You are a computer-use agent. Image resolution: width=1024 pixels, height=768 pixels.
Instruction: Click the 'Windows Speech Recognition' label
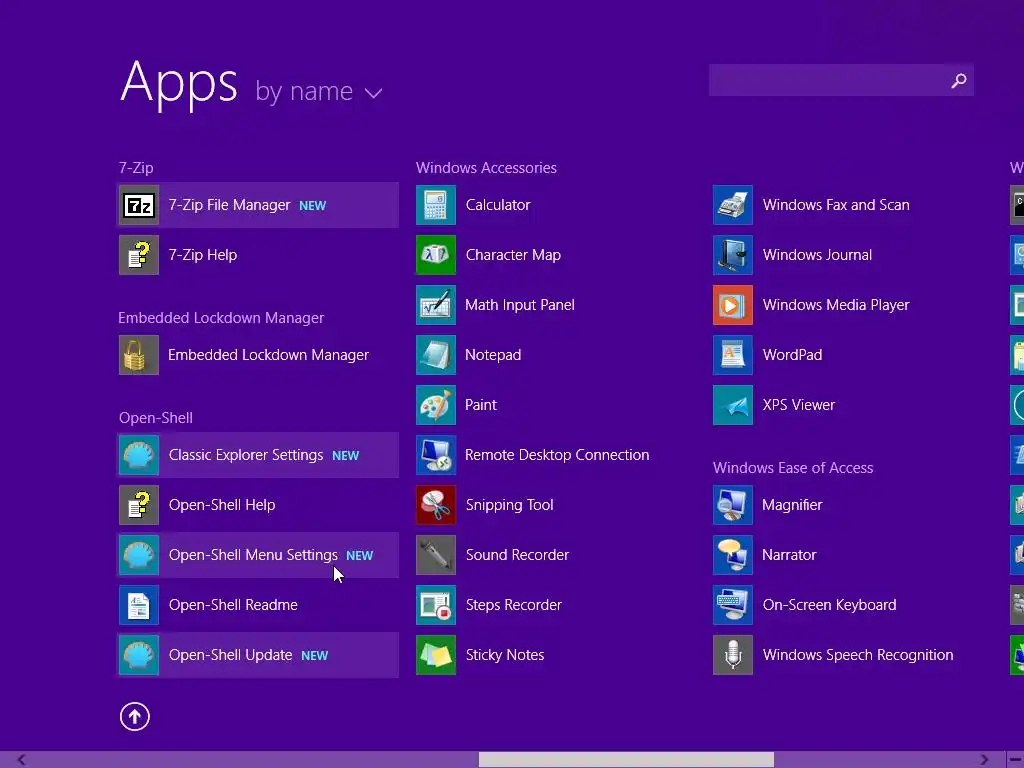coord(858,655)
